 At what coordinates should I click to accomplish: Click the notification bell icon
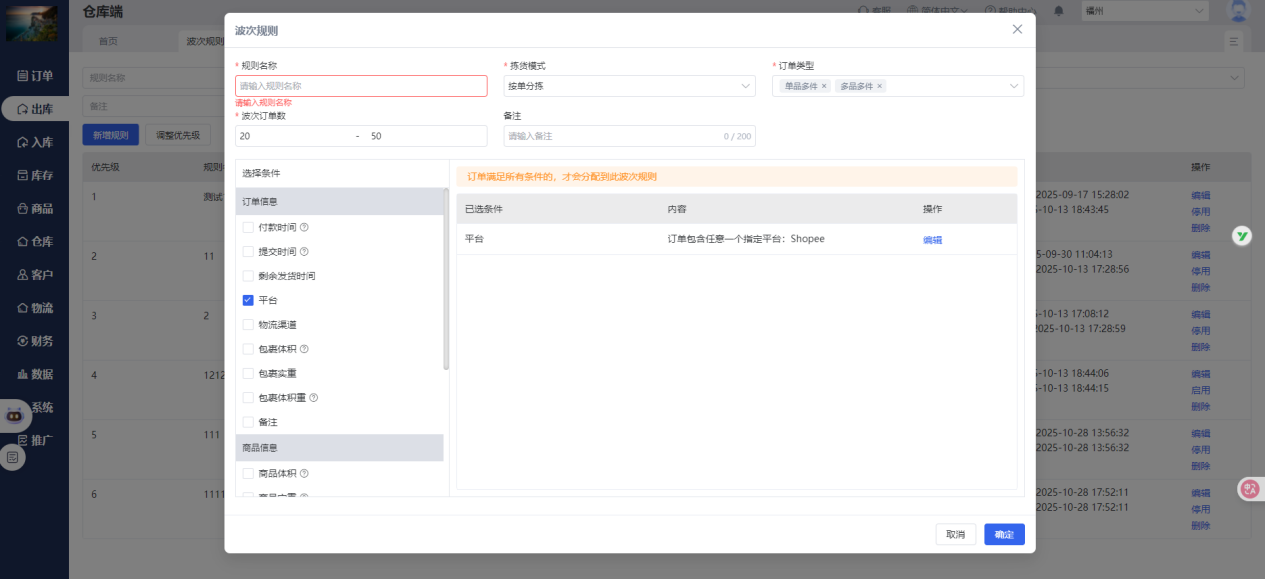[1059, 11]
